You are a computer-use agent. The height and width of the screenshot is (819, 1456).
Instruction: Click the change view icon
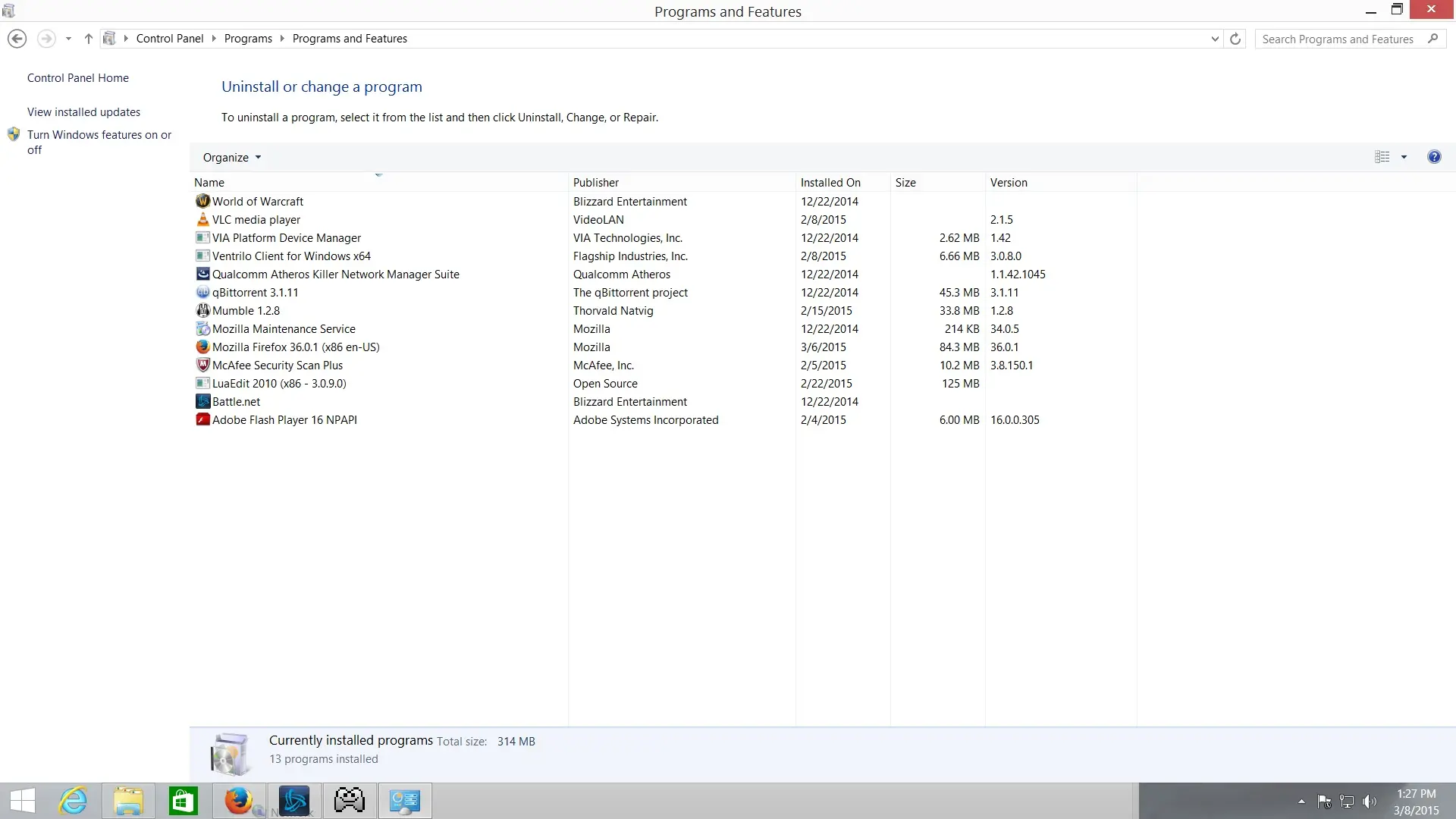click(x=1382, y=157)
